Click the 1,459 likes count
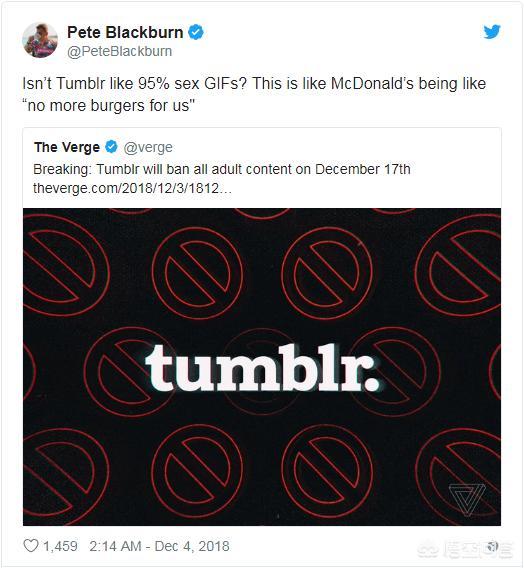Image resolution: width=524 pixels, height=568 pixels. coord(60,546)
